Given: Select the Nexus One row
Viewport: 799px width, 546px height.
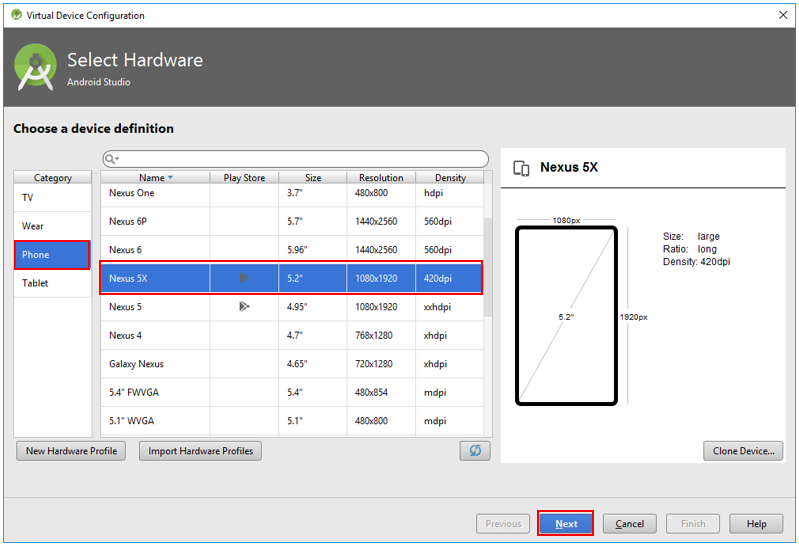Looking at the screenshot, I should click(x=291, y=193).
